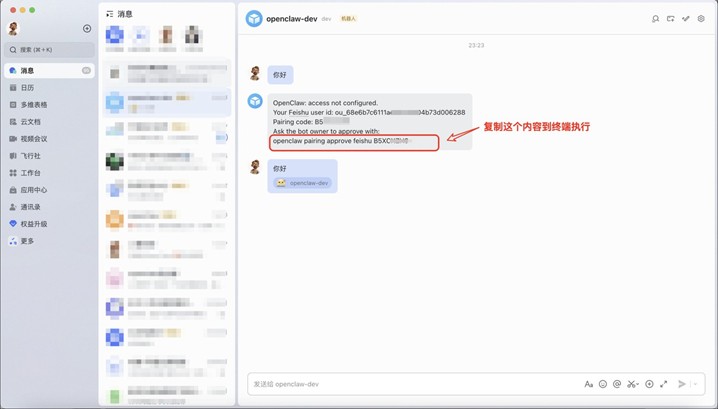718x409 pixels.
Task: Click the search-in-chat icon in header
Action: [x=655, y=19]
